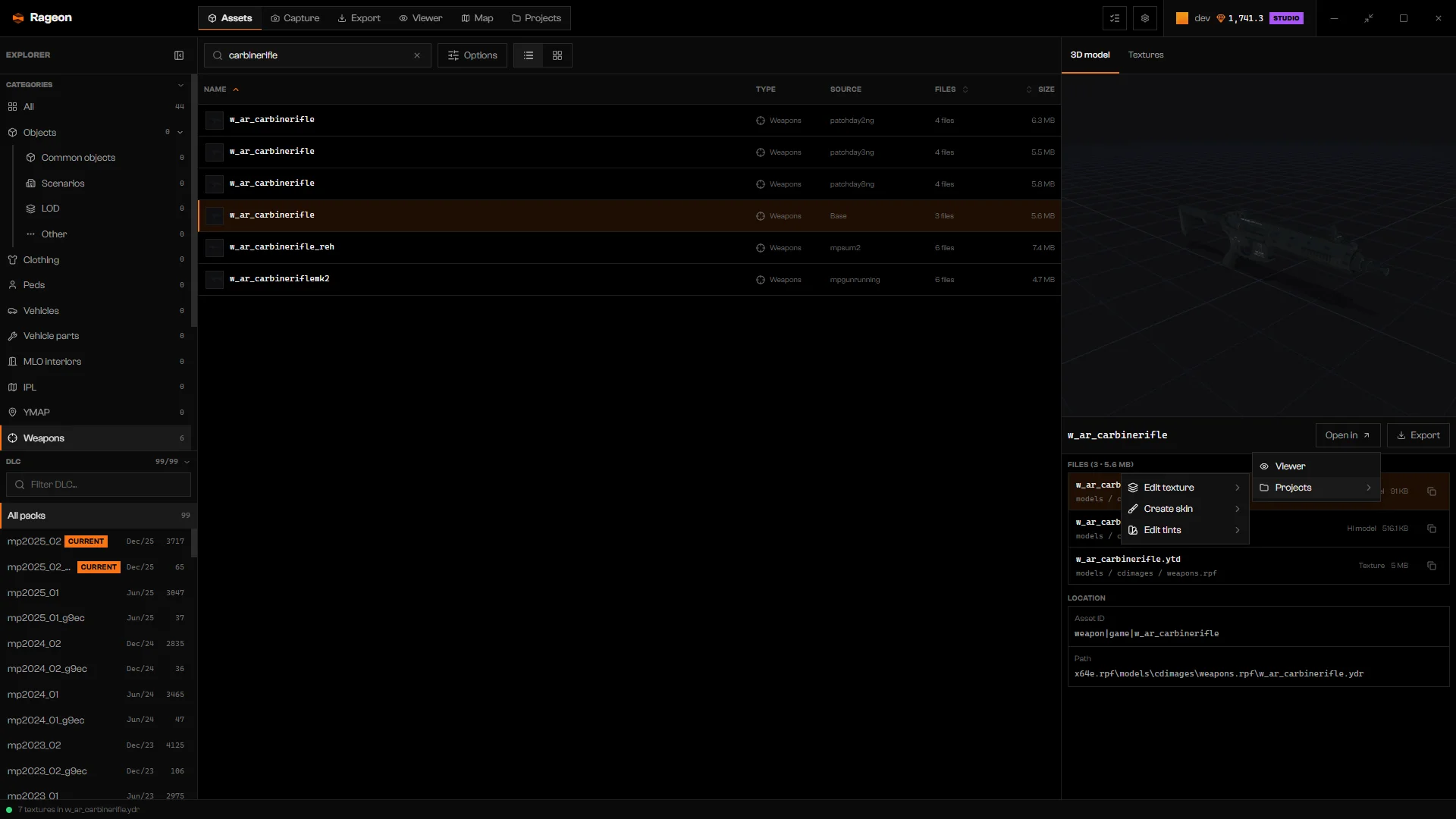Screen dimensions: 1456x819
Task: Select the Weapons category
Action: [96, 438]
